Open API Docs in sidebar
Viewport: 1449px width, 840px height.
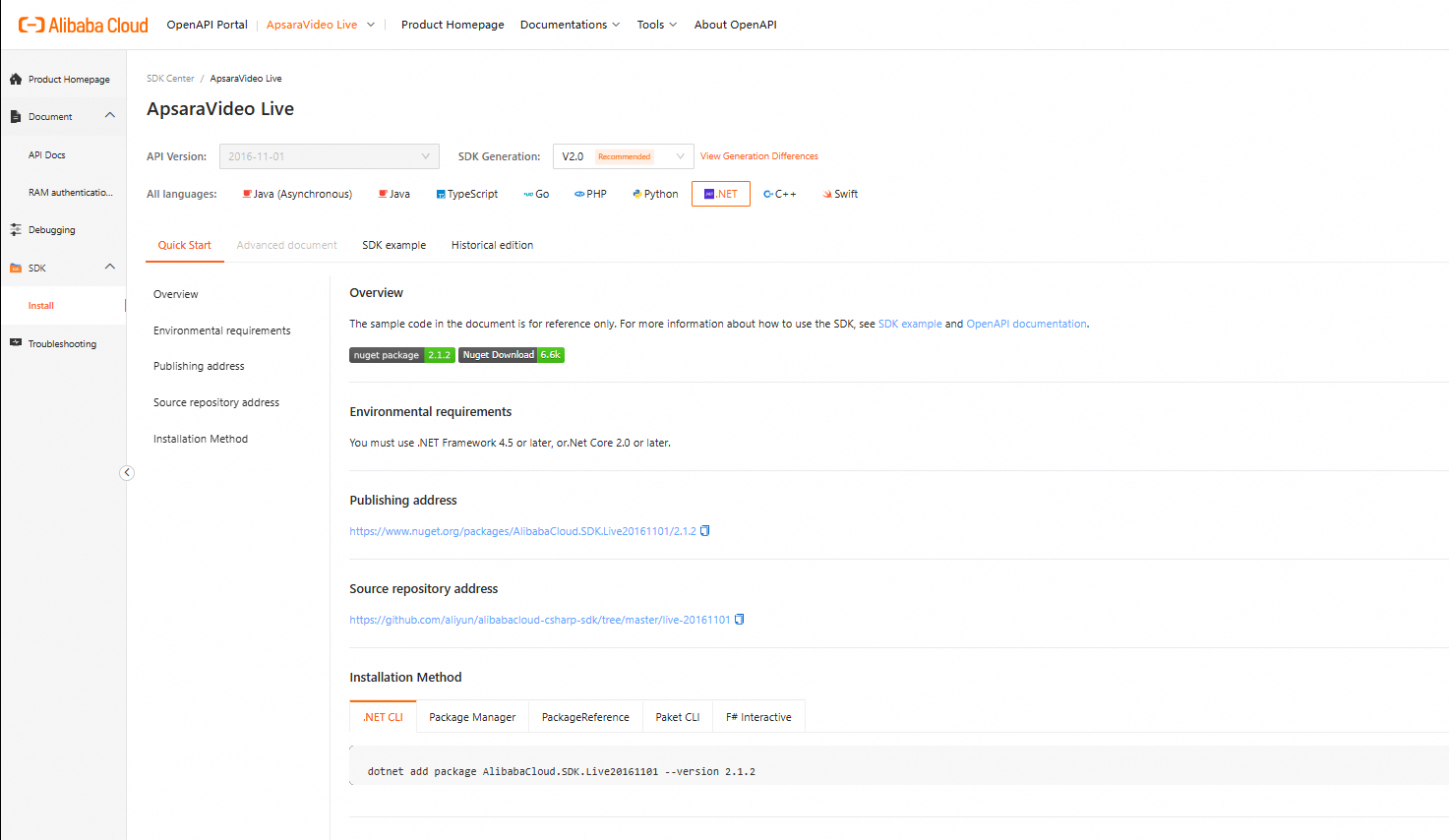tap(47, 155)
